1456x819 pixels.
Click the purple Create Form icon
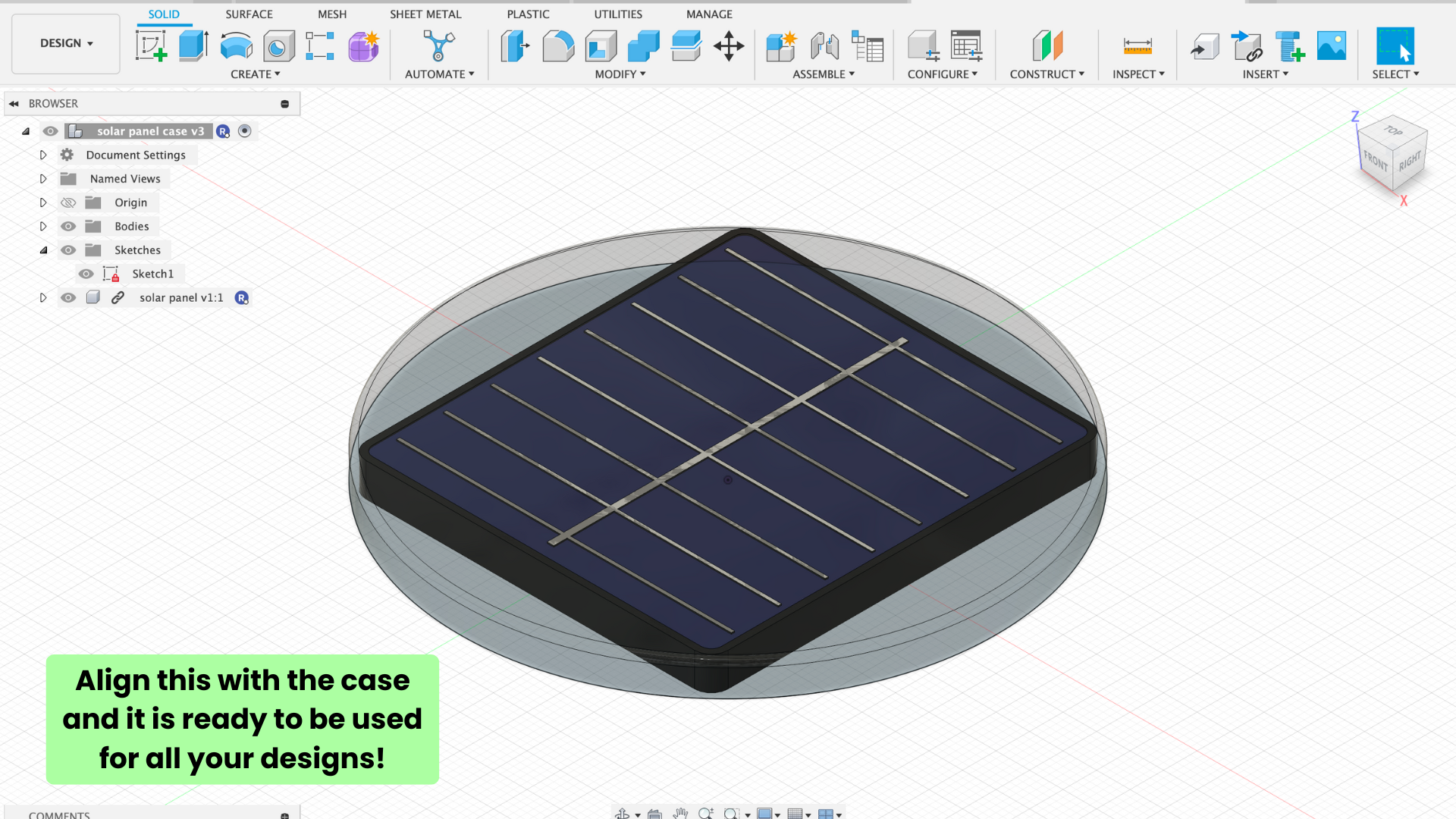click(x=363, y=46)
